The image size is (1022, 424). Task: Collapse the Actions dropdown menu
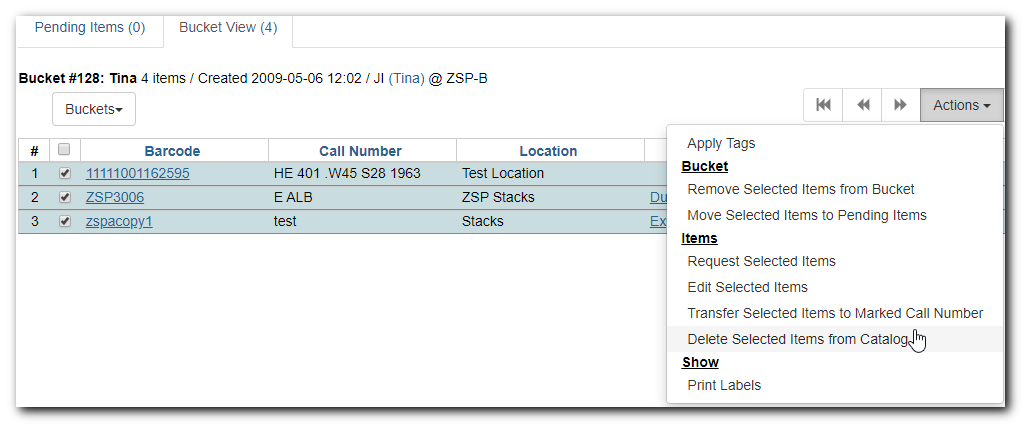pyautogui.click(x=961, y=105)
